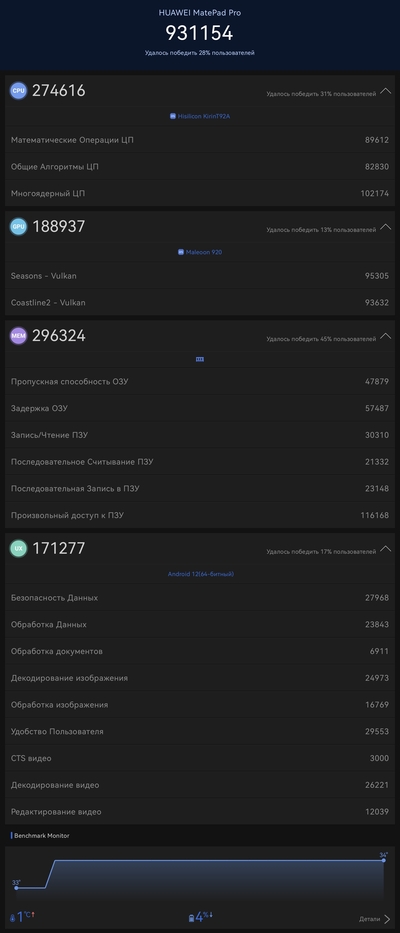Click the memory chip icon under MEM score

200,359
